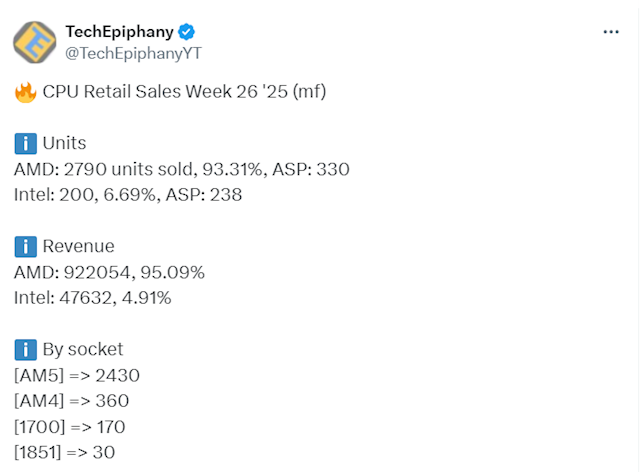Click the Intel revenue 47632 line
This screenshot has height=472, width=640.
93,298
